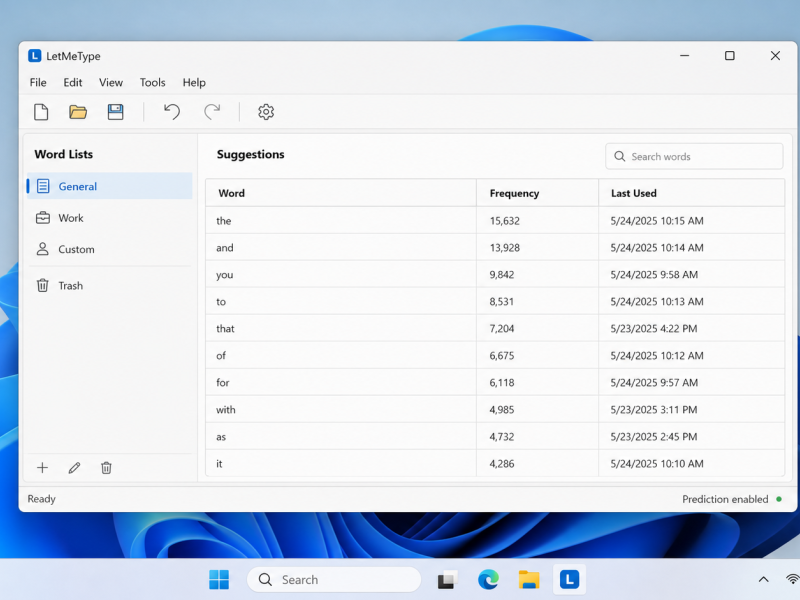This screenshot has width=800, height=600.
Task: Open Task View from the taskbar
Action: (446, 580)
